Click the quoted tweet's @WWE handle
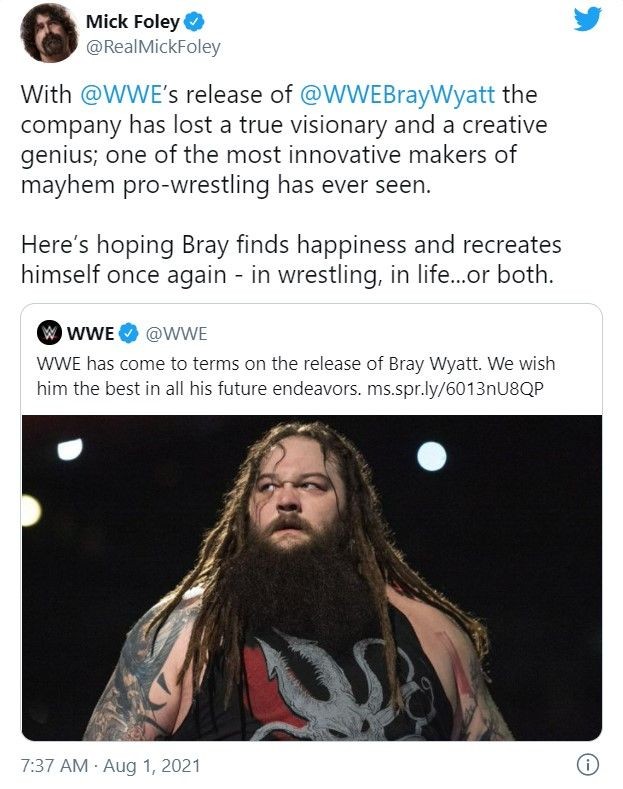Image resolution: width=623 pixels, height=789 pixels. tap(176, 334)
